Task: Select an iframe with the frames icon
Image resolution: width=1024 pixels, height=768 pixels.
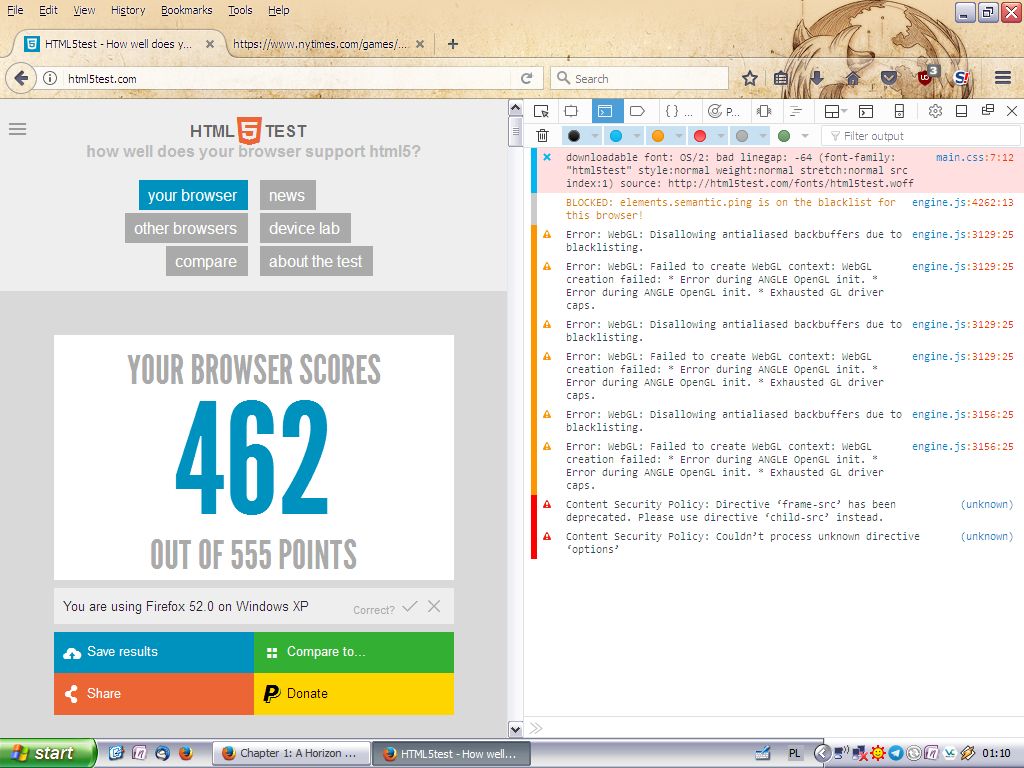Action: (835, 112)
